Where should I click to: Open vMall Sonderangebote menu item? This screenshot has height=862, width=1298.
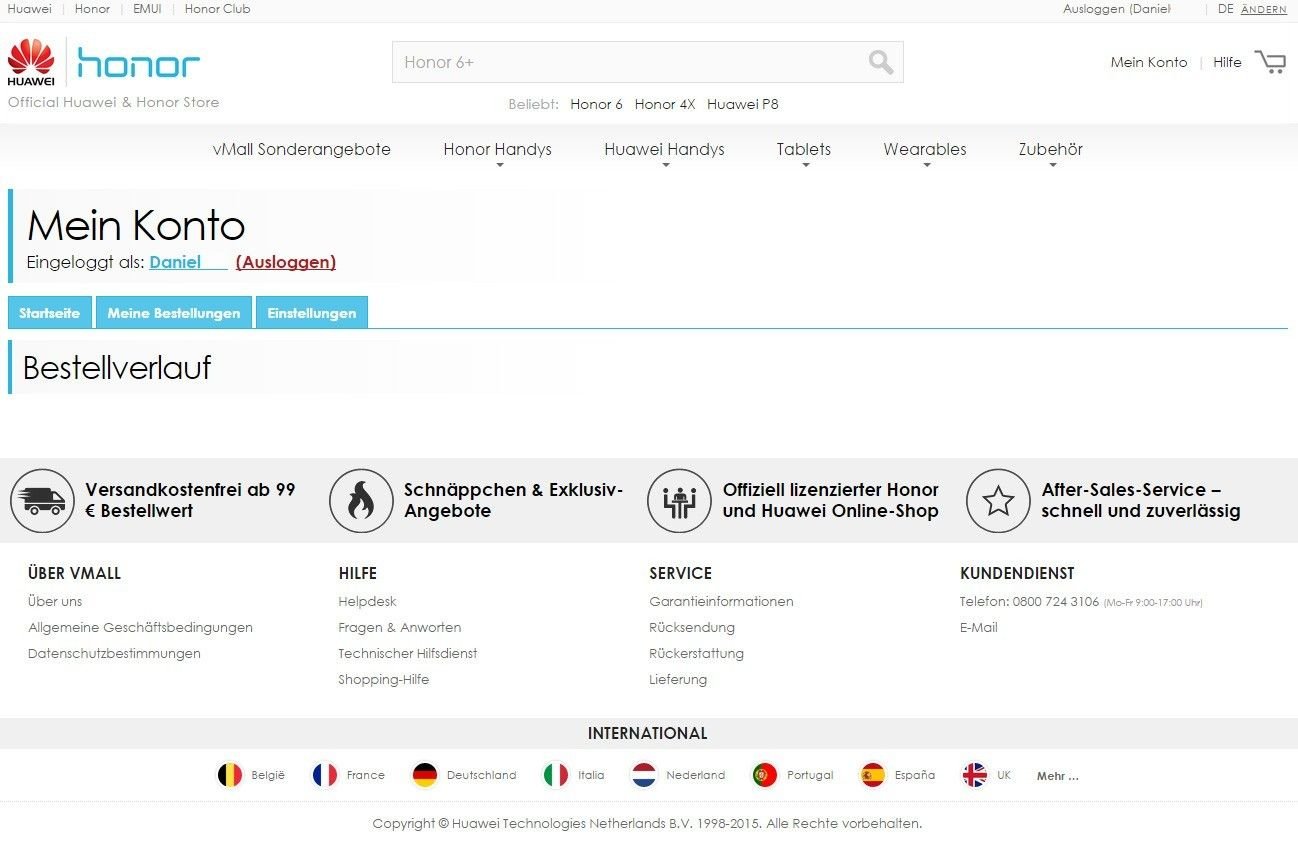coord(302,149)
